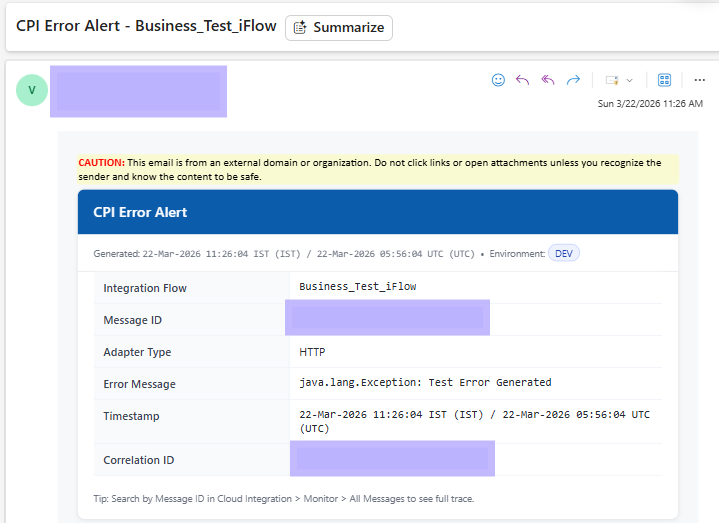Click the sender avatar with letter V
The image size is (719, 523).
click(32, 90)
